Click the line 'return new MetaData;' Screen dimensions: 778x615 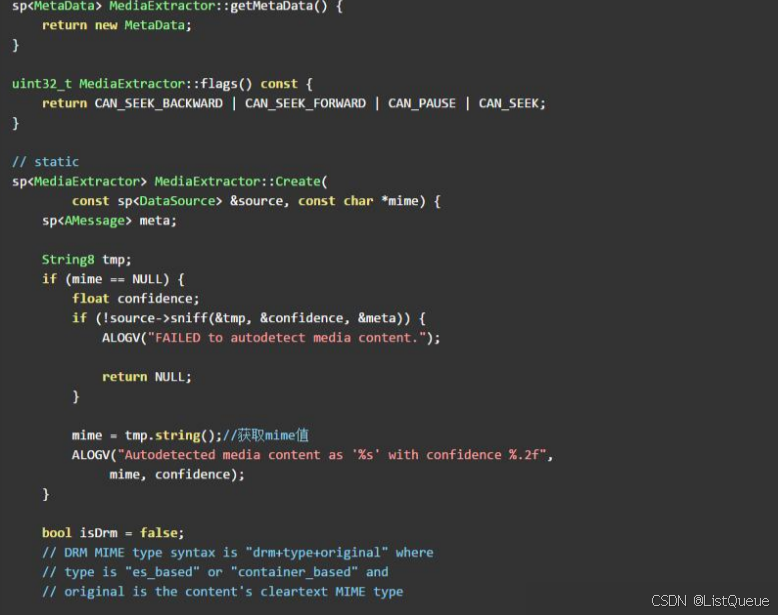(117, 25)
